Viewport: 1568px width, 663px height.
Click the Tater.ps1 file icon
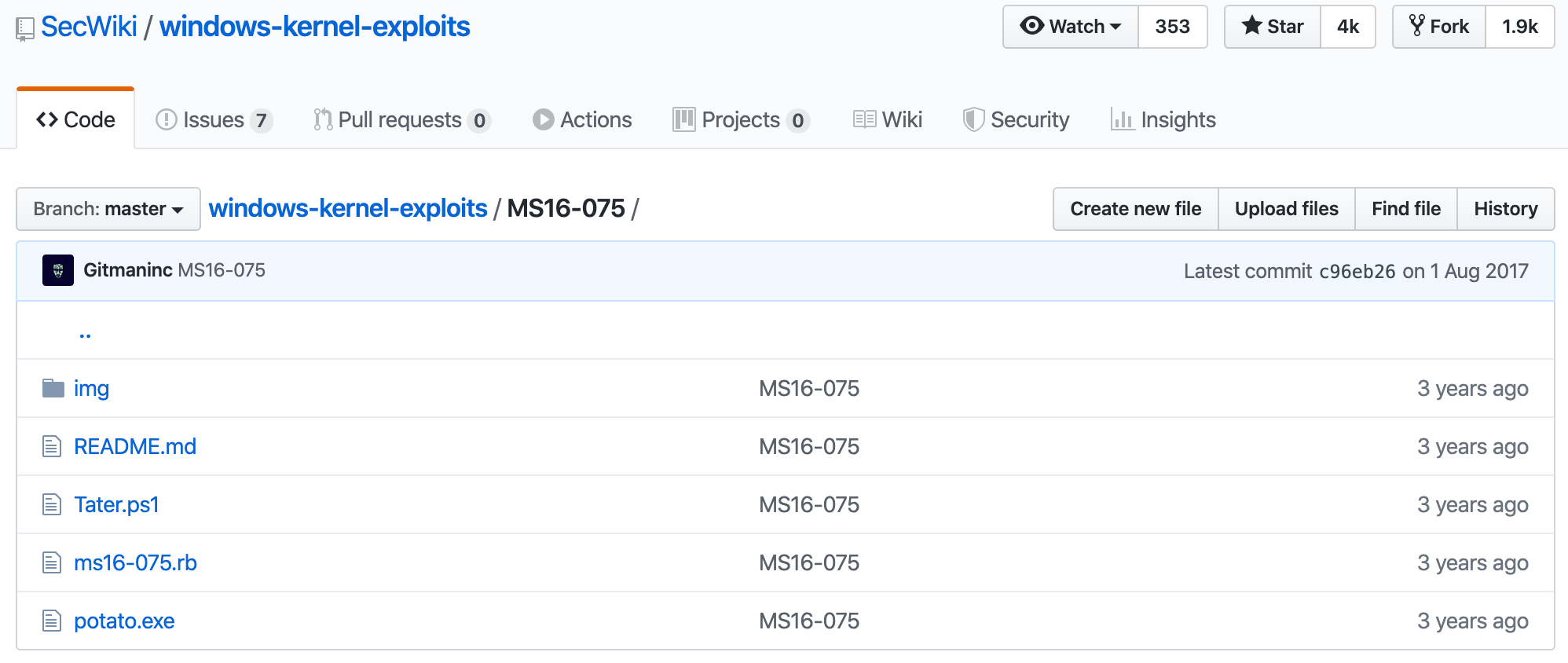point(52,504)
